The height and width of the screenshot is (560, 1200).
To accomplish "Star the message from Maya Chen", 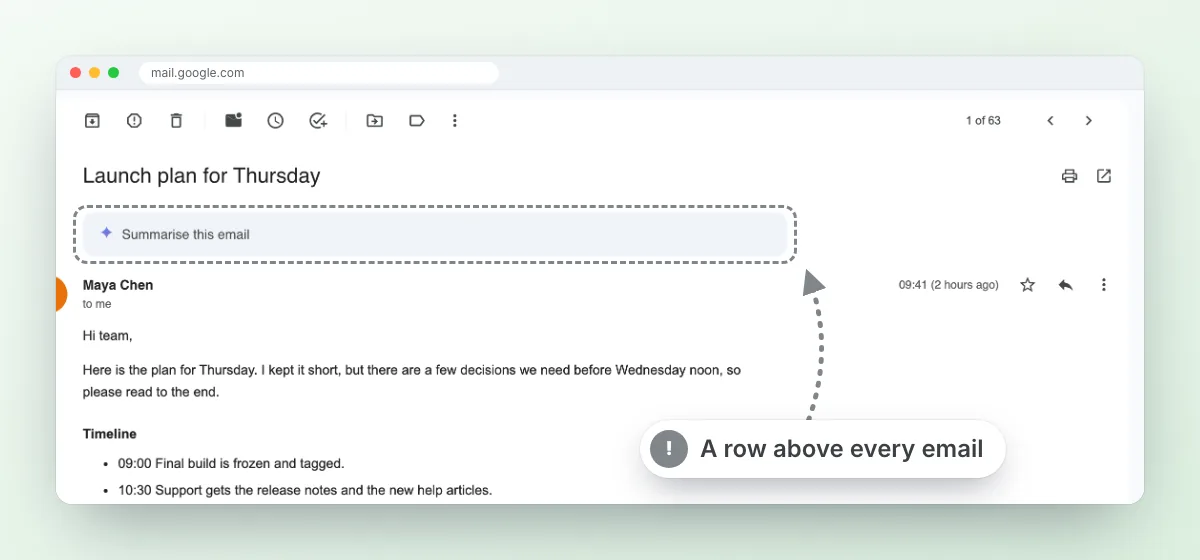I will click(1027, 285).
